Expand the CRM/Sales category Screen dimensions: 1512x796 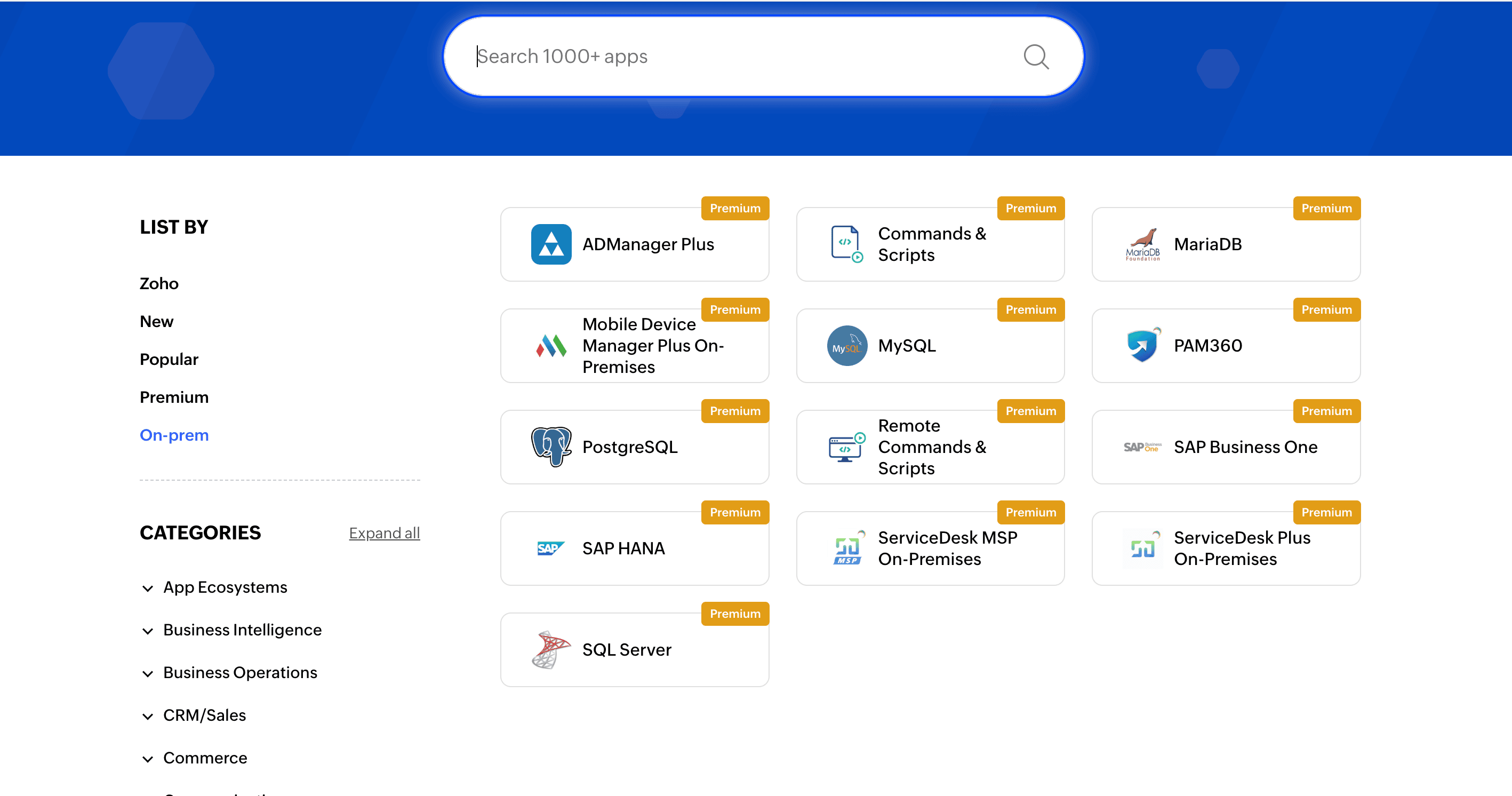[148, 716]
